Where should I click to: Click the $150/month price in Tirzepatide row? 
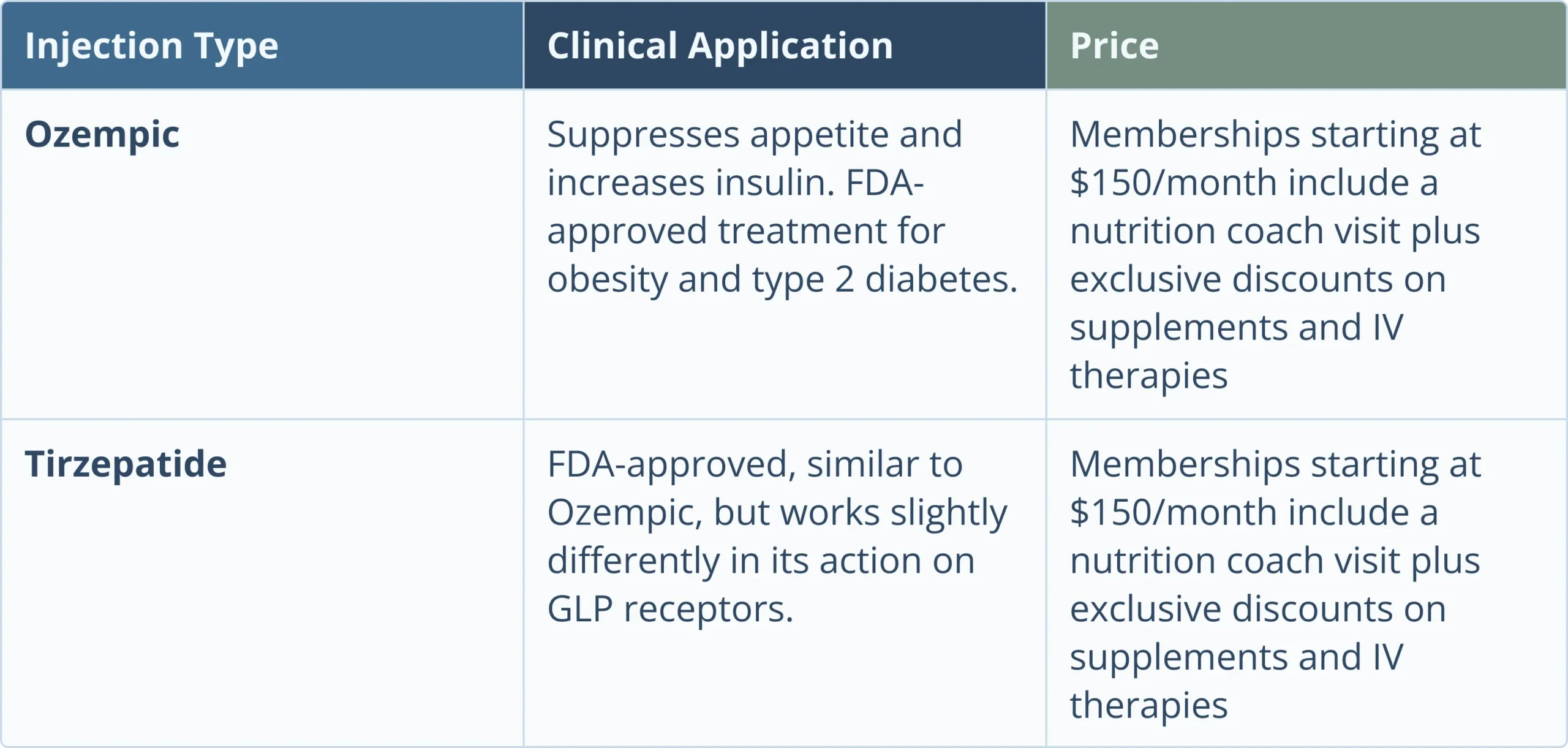[x=1172, y=512]
